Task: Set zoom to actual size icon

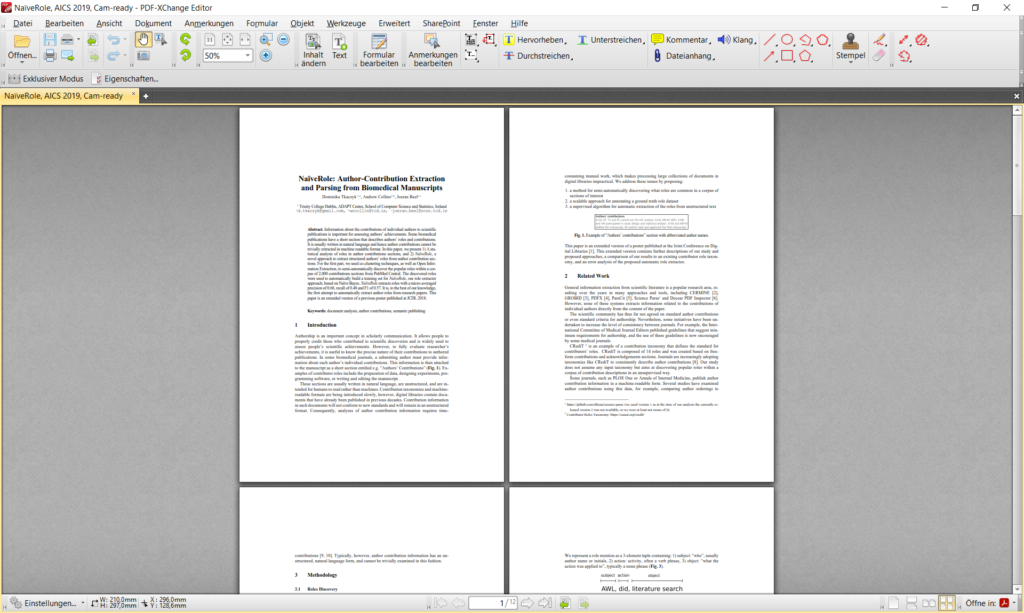Action: pyautogui.click(x=210, y=40)
